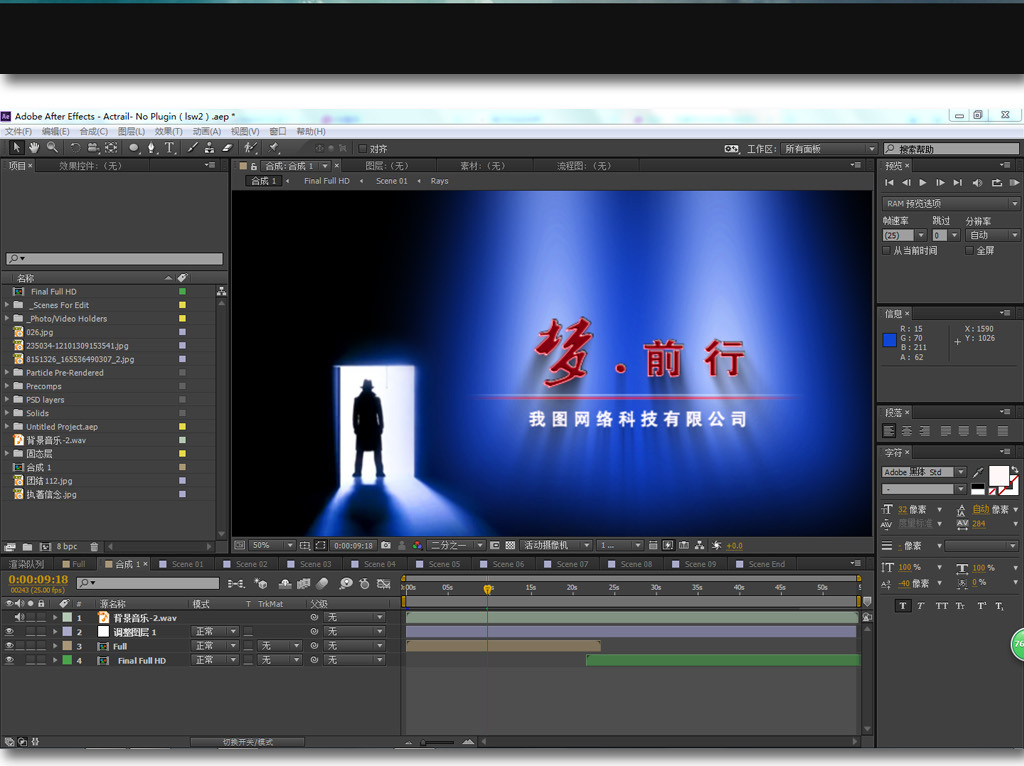Hide the 调整图层 1 layer eye
The height and width of the screenshot is (766, 1024).
point(9,632)
